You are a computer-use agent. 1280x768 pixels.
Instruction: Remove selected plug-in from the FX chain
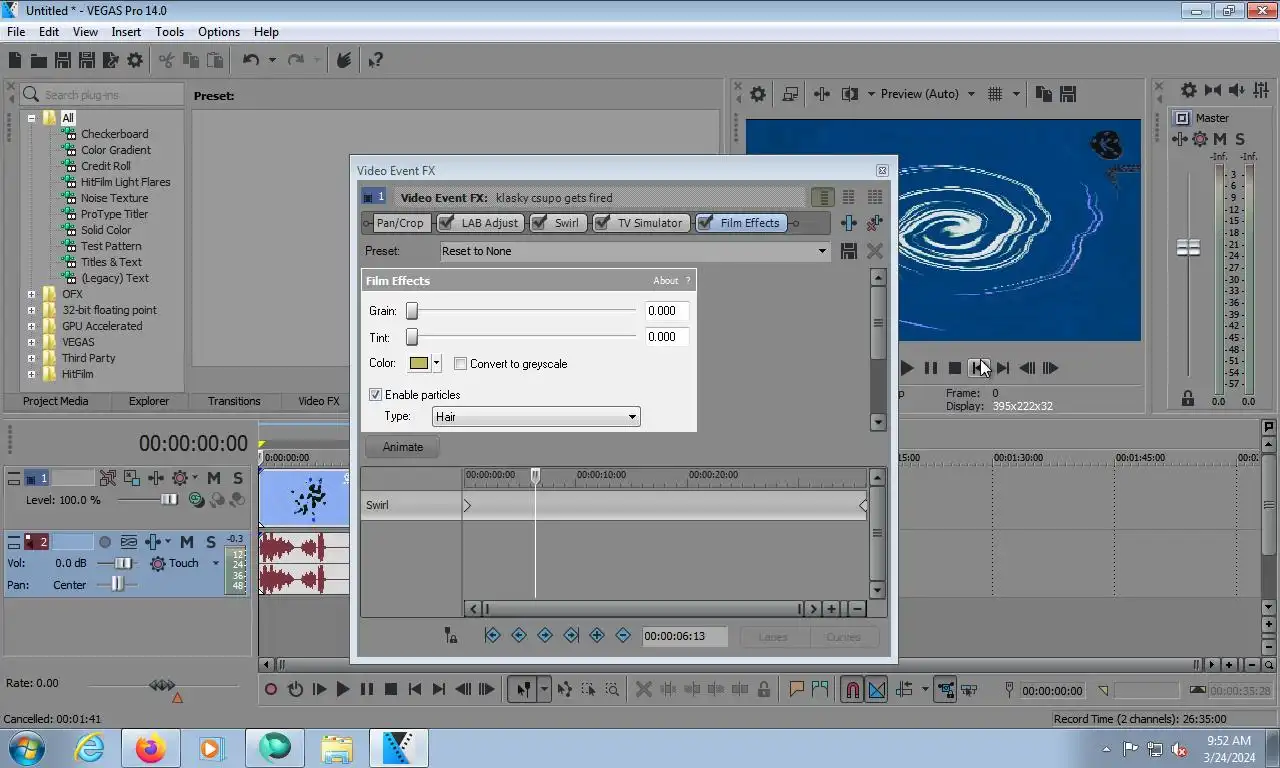point(875,223)
